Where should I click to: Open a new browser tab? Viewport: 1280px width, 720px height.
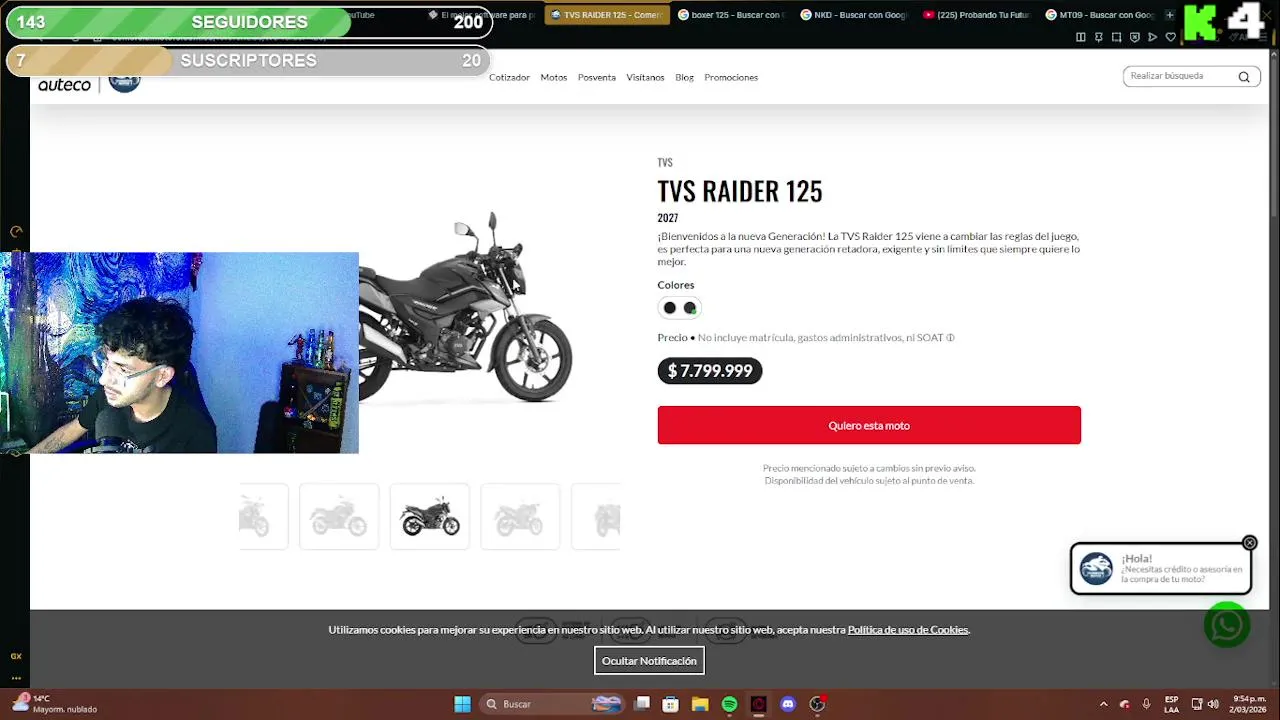tap(1169, 15)
